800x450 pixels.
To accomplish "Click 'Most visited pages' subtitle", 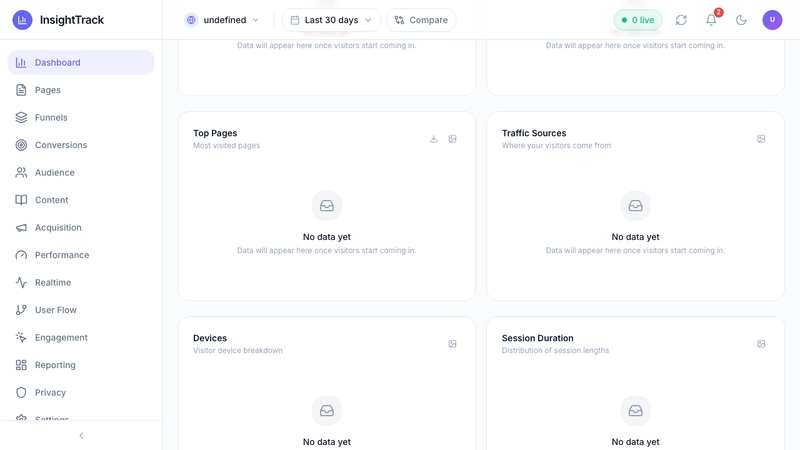I will (227, 145).
